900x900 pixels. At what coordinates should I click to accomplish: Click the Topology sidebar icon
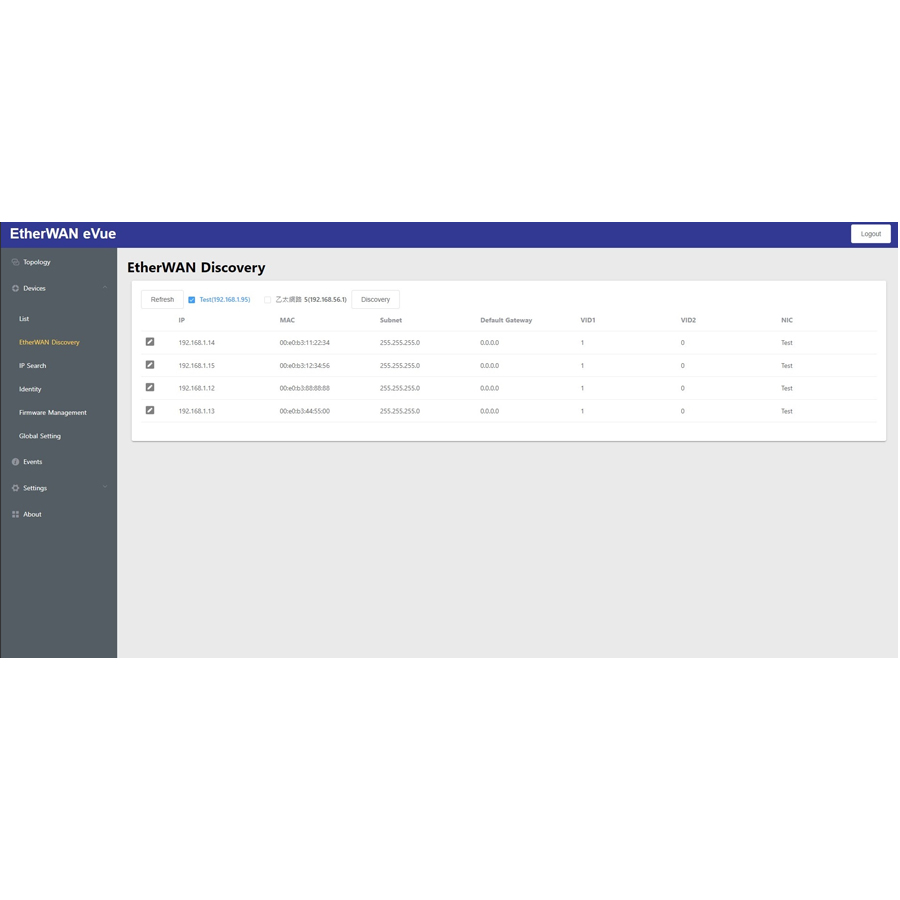point(15,262)
